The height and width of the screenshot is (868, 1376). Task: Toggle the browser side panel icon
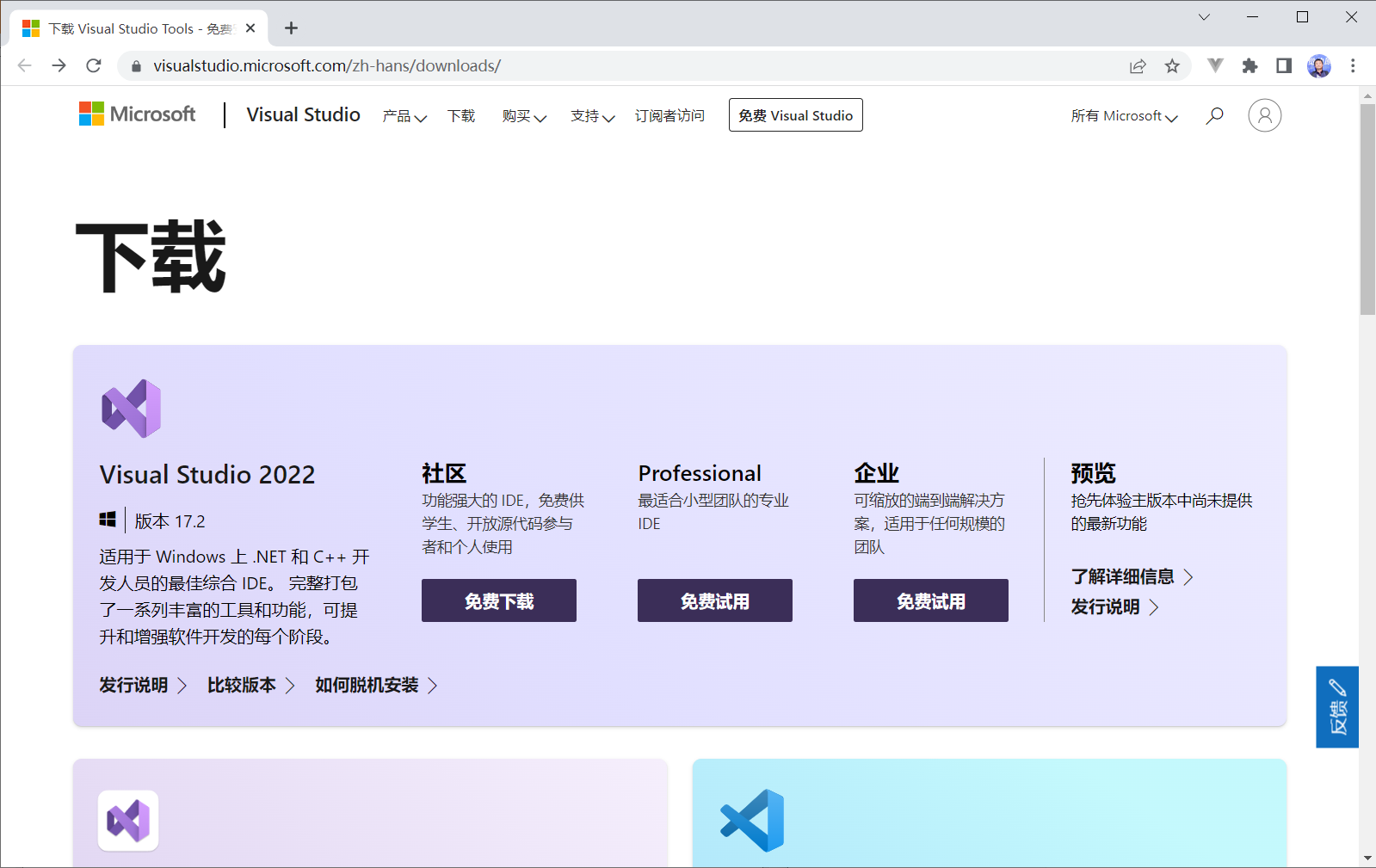click(1284, 66)
